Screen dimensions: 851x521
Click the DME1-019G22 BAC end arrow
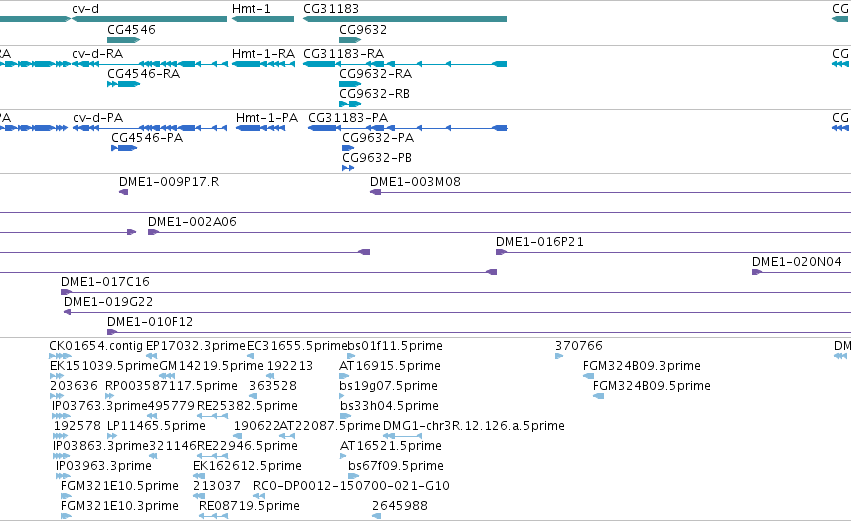click(67, 312)
